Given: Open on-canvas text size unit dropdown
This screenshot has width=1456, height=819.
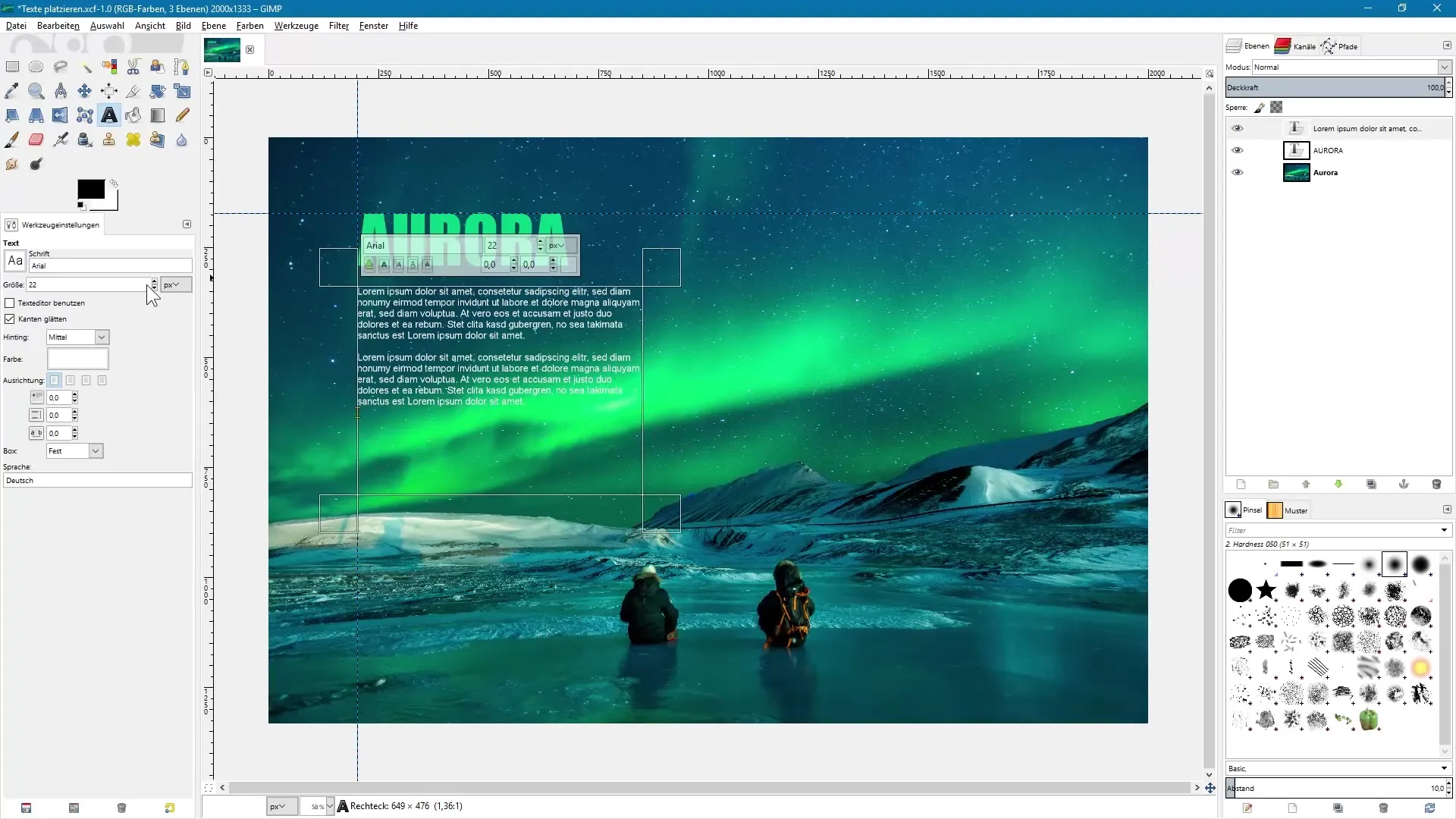Looking at the screenshot, I should click(x=561, y=245).
